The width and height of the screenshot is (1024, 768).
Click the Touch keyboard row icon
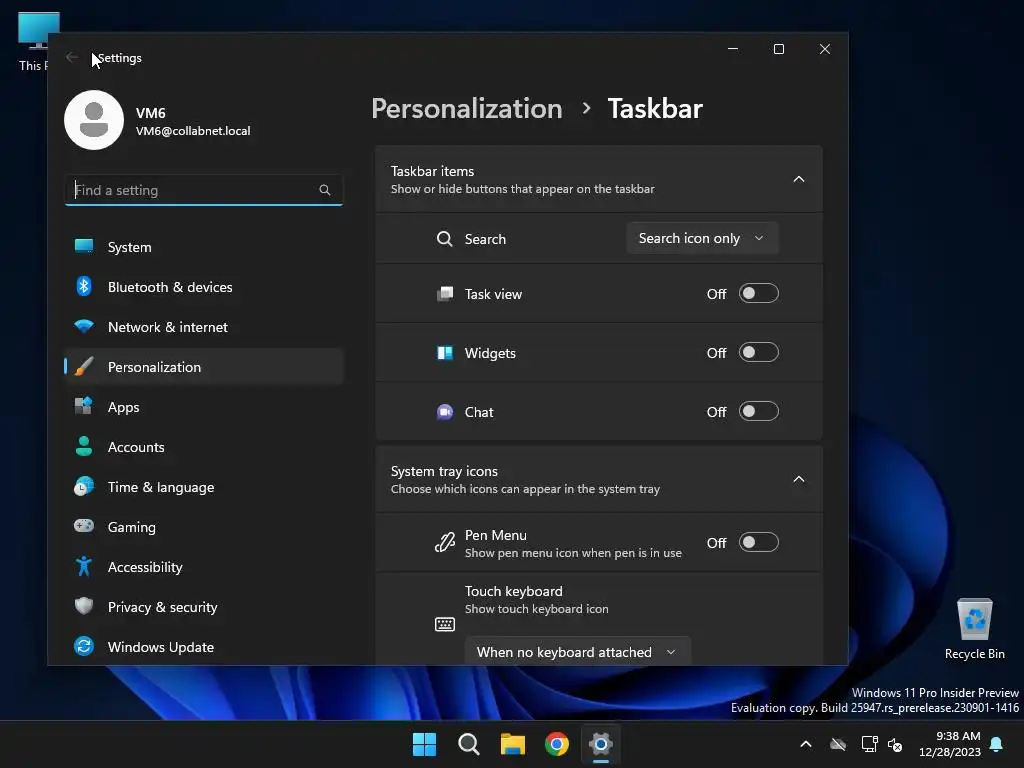(x=445, y=624)
